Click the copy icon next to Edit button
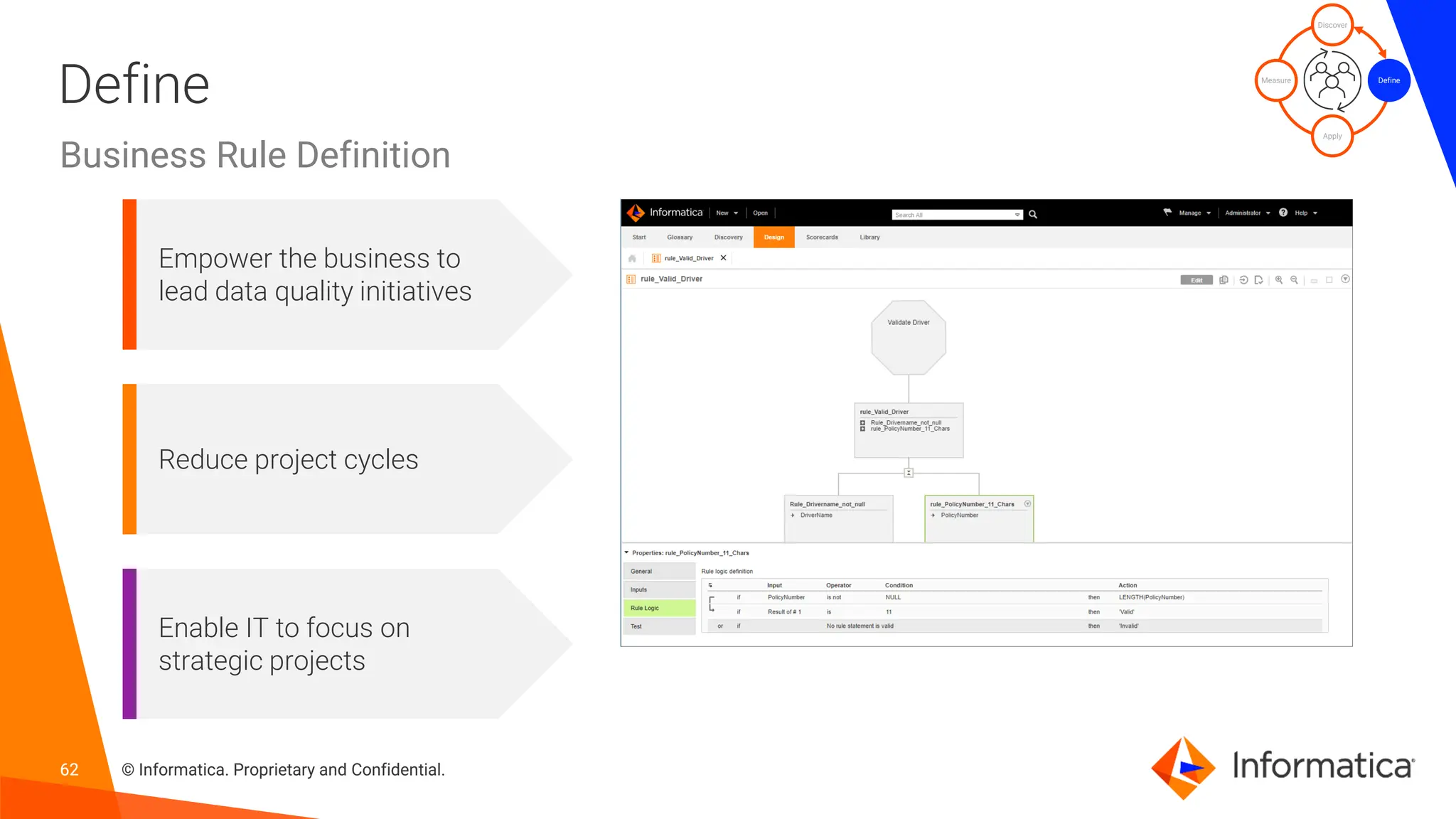 [x=1224, y=279]
